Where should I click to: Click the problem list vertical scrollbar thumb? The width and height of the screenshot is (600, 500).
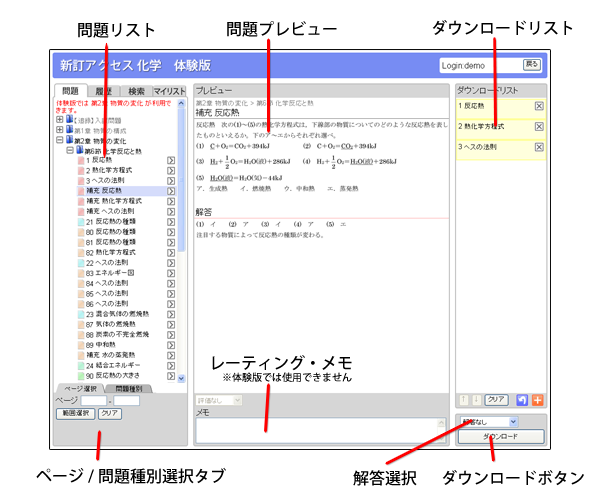pos(181,180)
